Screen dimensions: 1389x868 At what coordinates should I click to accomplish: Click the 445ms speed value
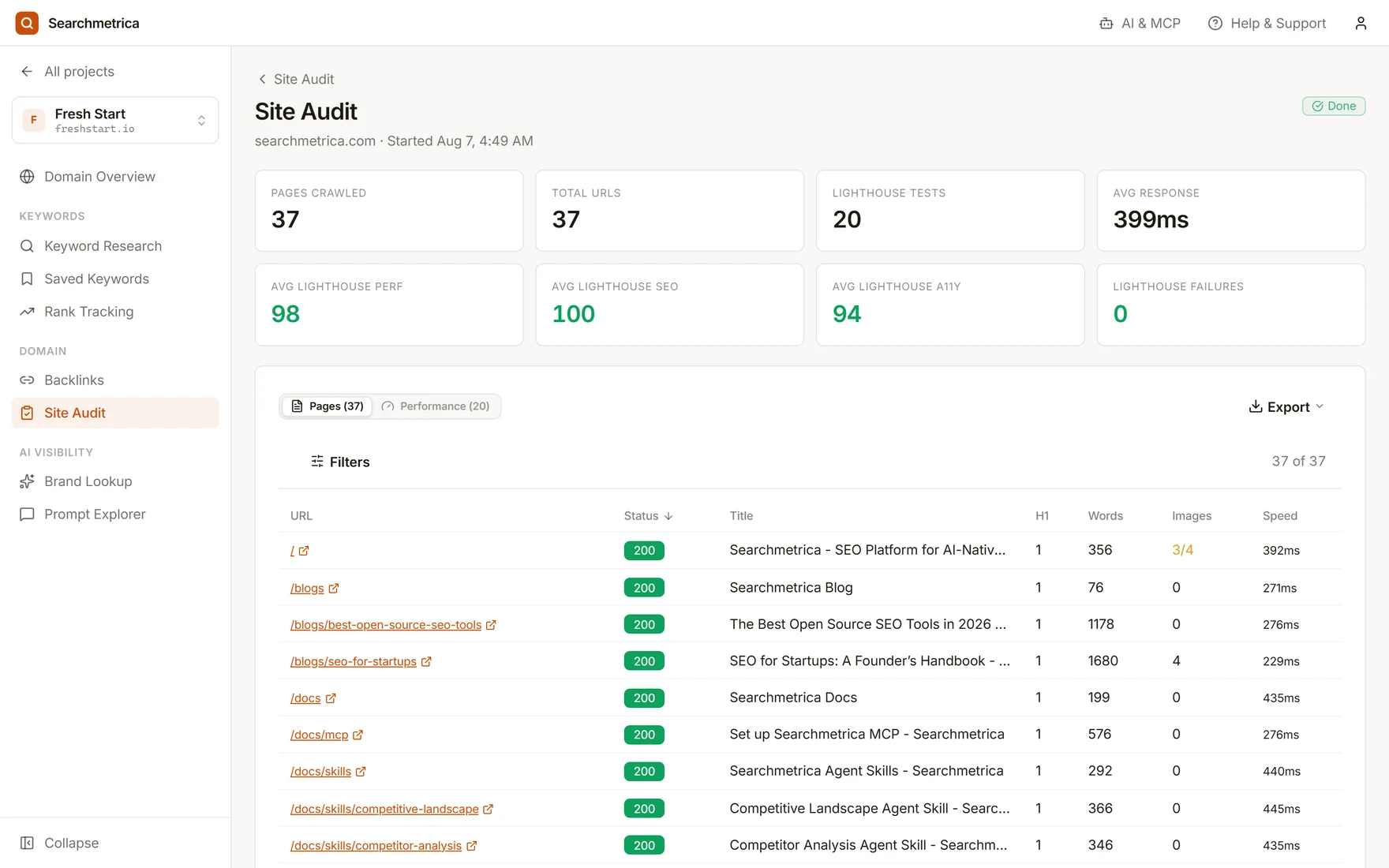click(1281, 809)
